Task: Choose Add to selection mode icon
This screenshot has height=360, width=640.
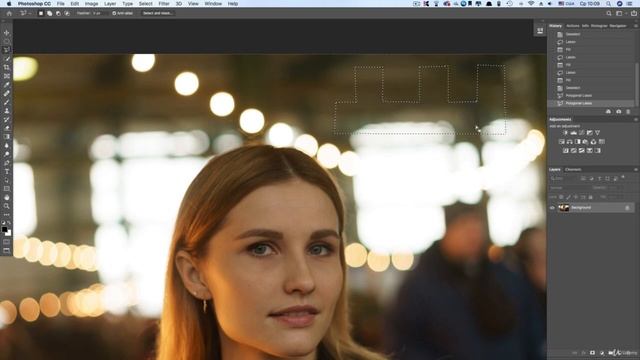Action: 49,13
